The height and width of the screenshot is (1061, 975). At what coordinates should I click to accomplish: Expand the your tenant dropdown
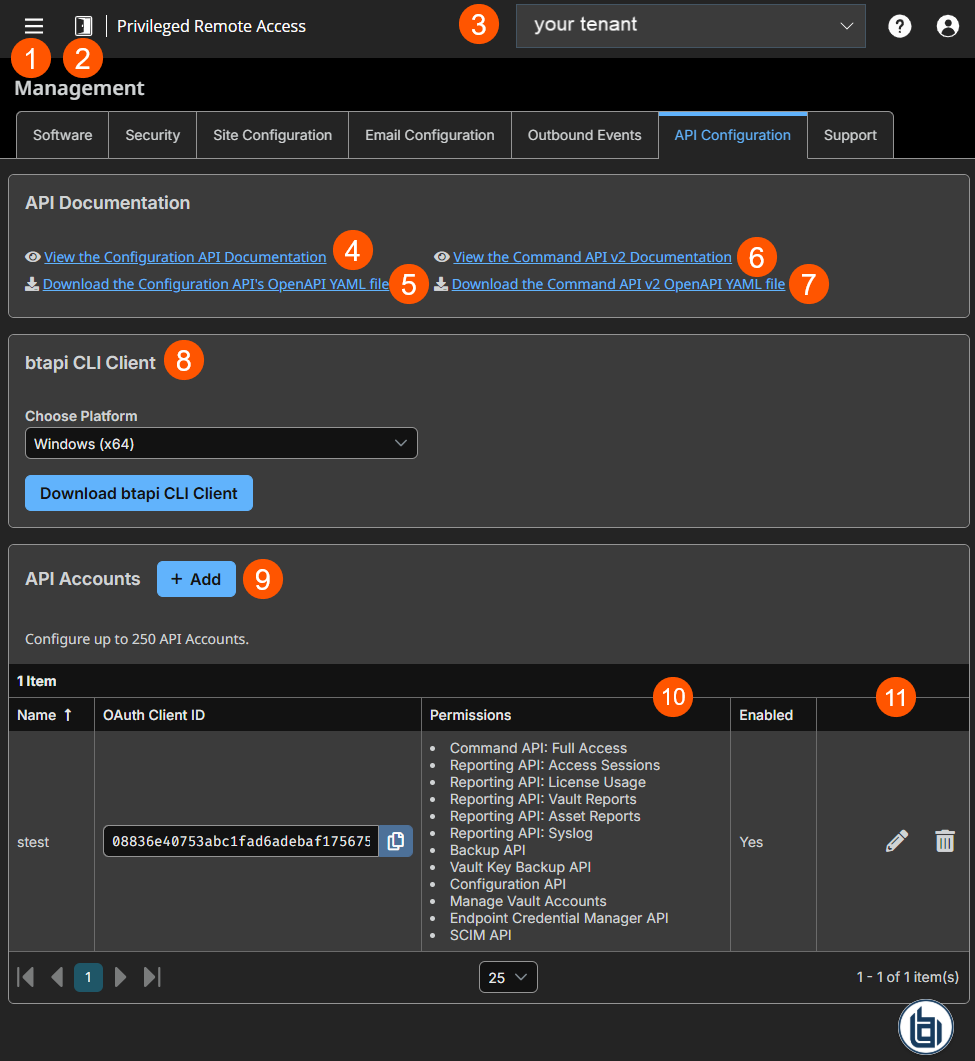690,26
